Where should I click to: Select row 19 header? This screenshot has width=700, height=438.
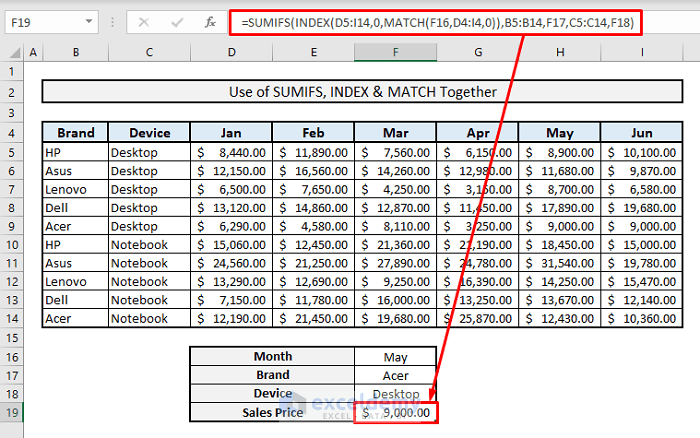click(12, 413)
